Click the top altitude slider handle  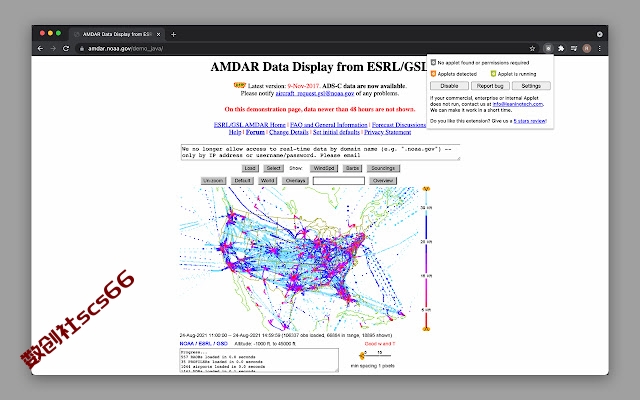[x=426, y=189]
